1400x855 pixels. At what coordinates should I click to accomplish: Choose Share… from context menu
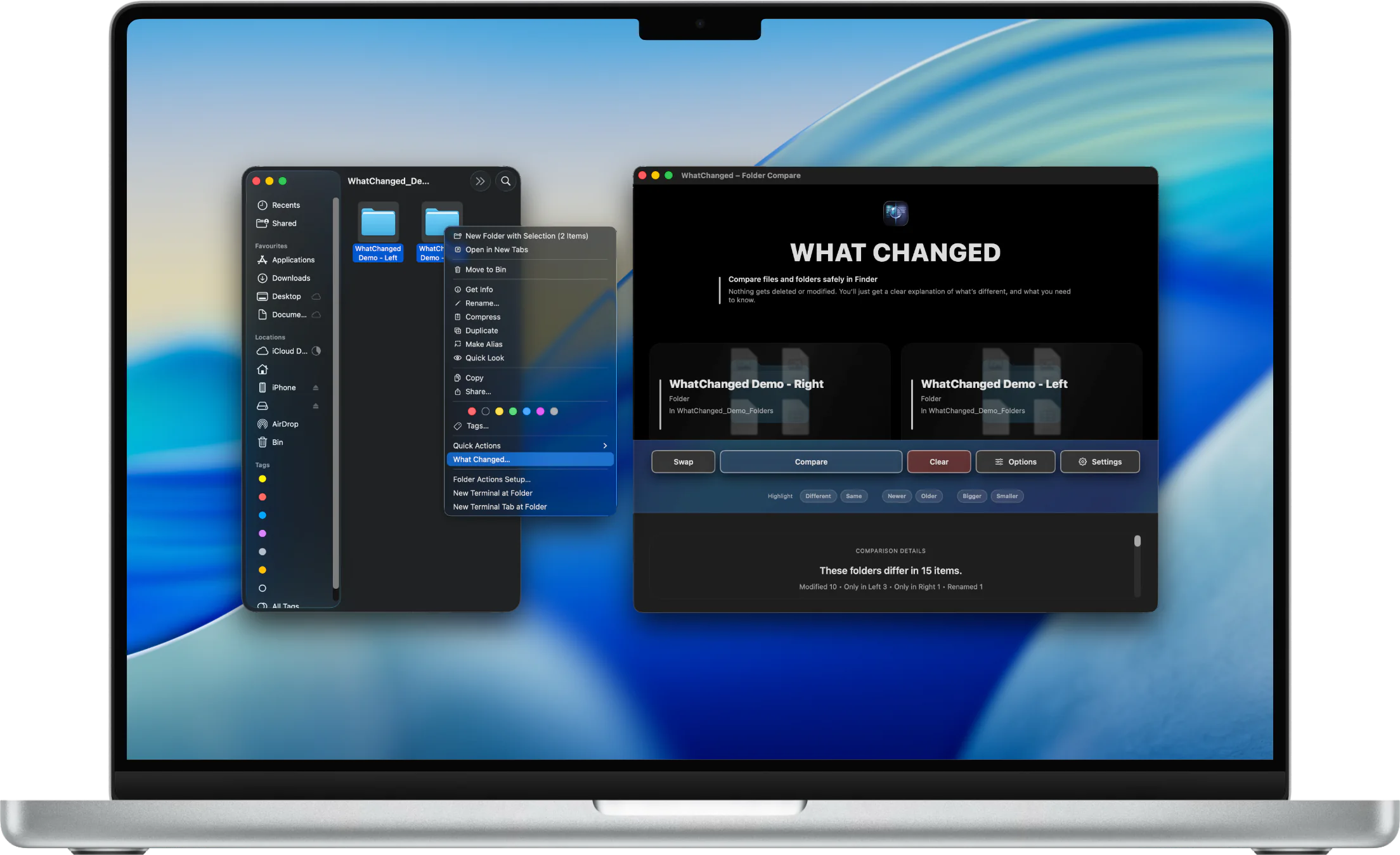point(530,392)
